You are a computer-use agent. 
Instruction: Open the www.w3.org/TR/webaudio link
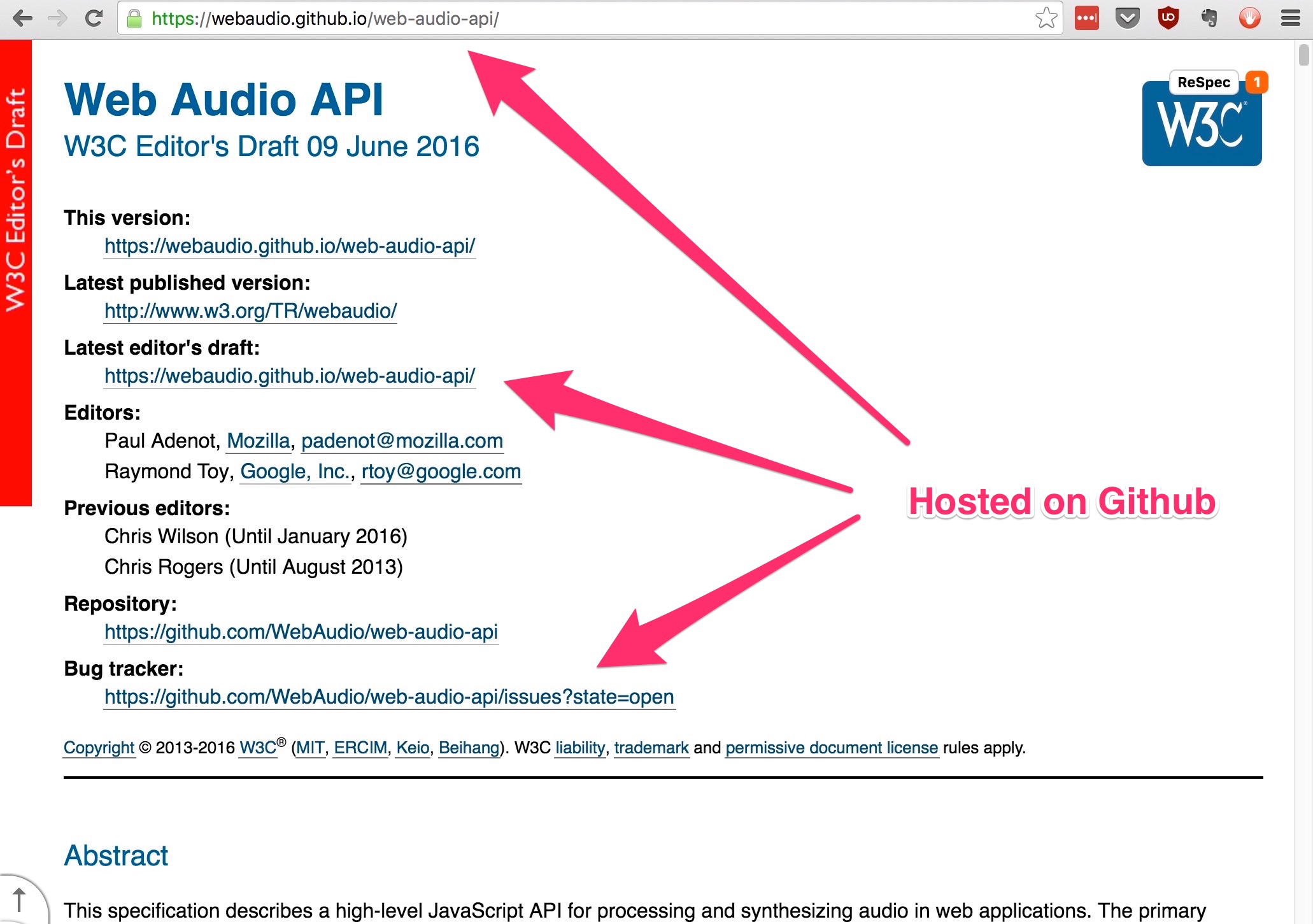tap(250, 311)
